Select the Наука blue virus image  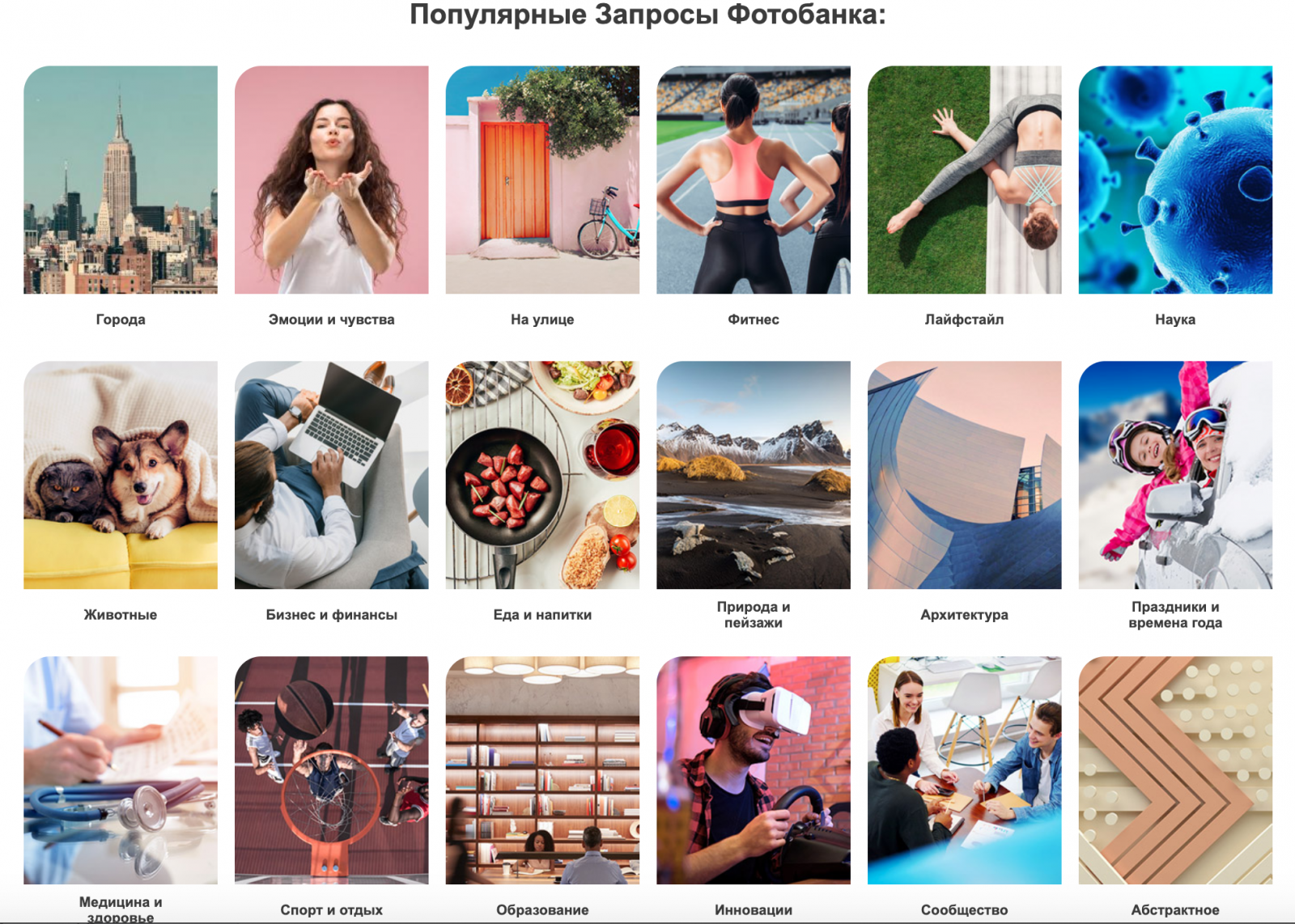tap(1175, 180)
